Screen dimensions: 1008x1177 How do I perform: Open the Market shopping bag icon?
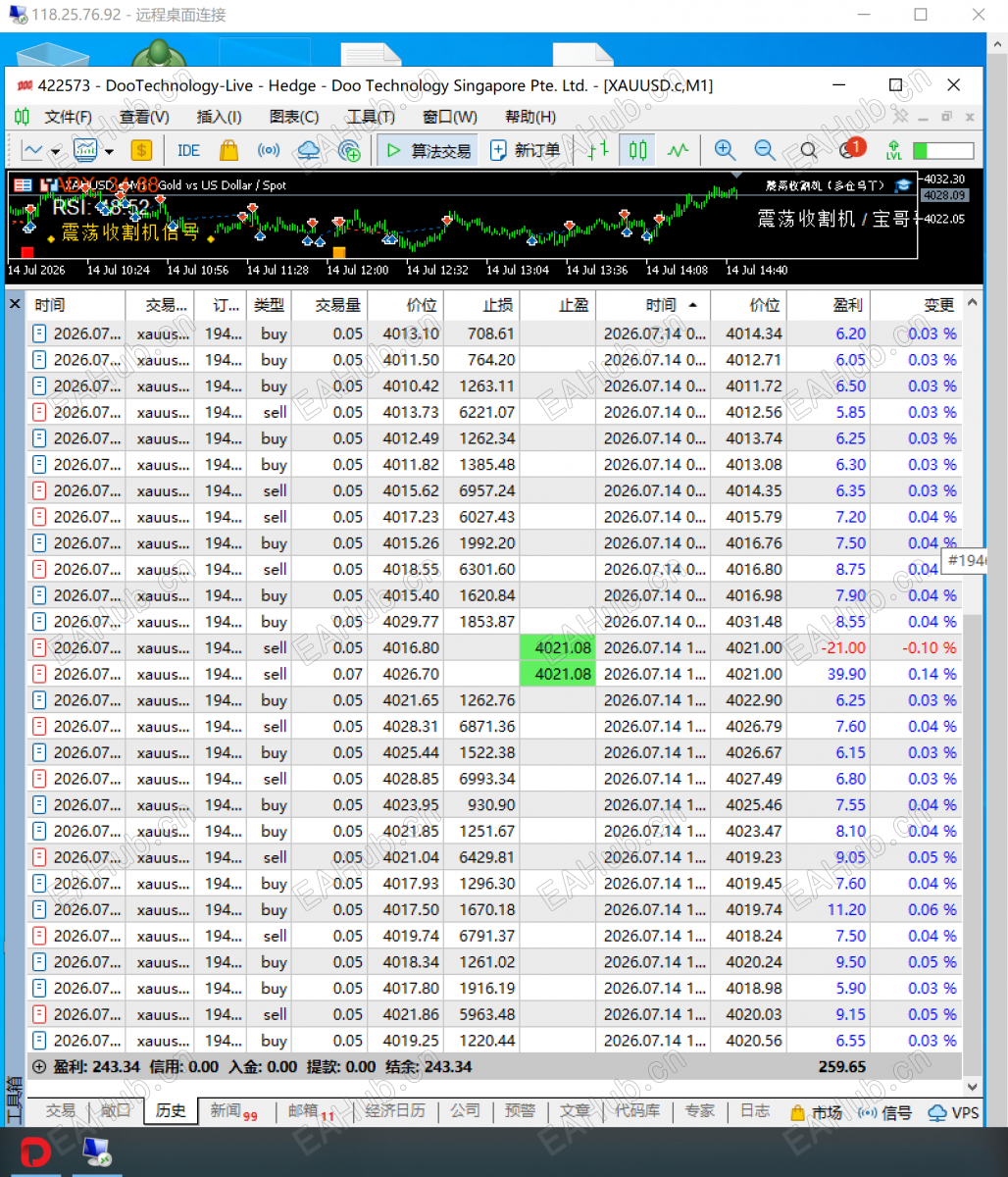[228, 150]
